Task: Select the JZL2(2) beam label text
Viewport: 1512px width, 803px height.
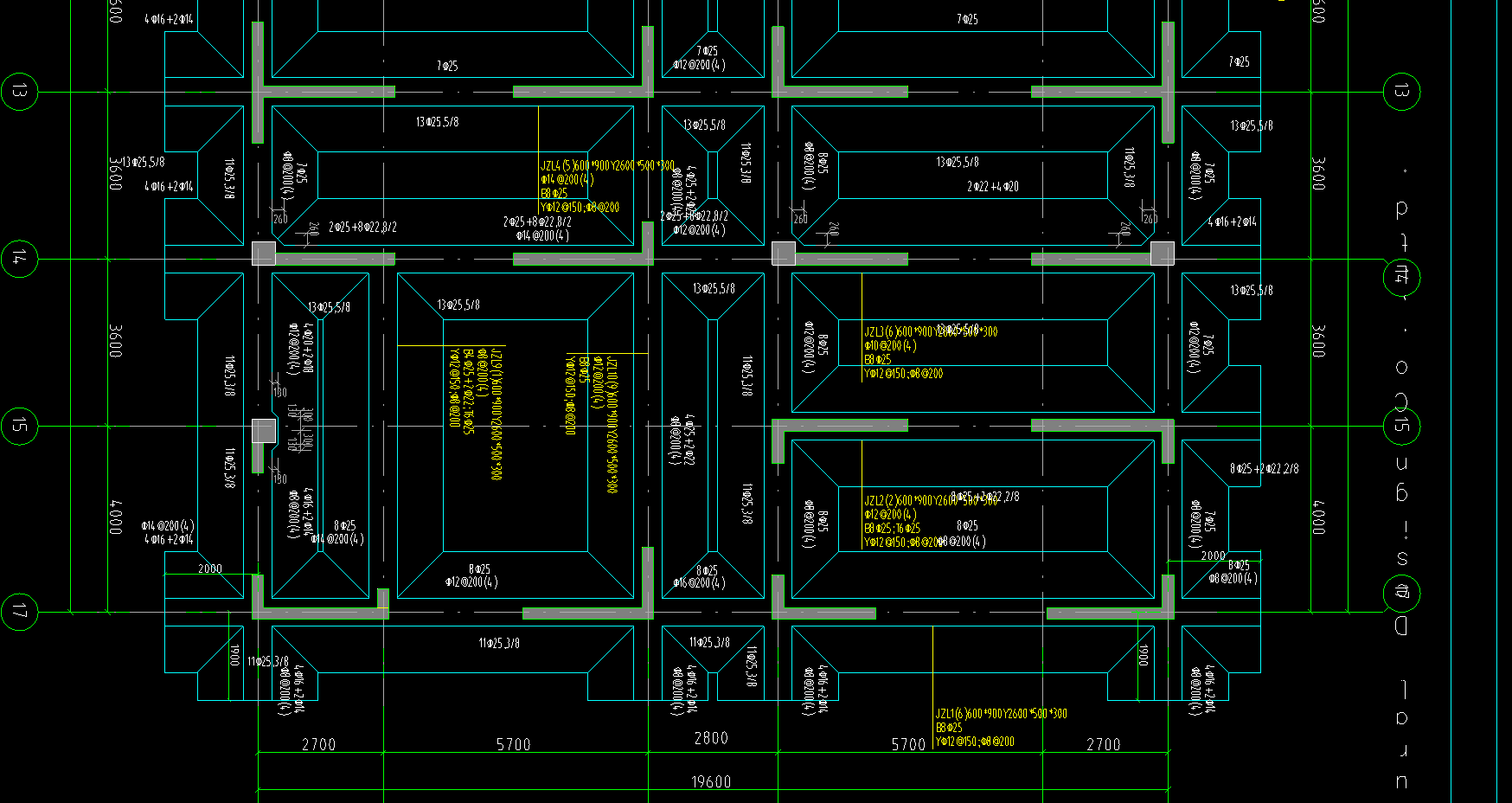Action: click(x=930, y=500)
